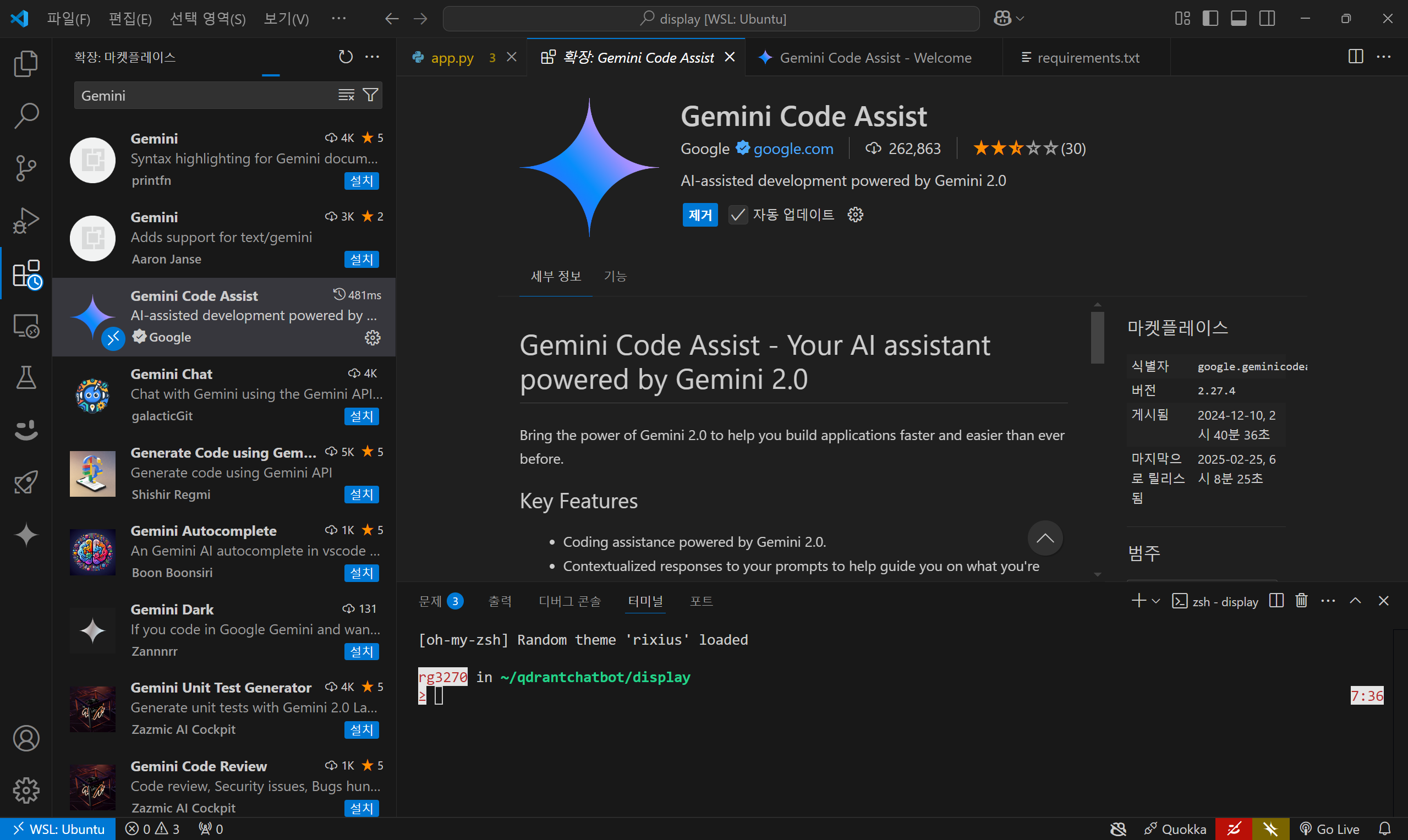1408x840 pixels.
Task: Toggle secondary side bar visibility
Action: (x=1268, y=19)
